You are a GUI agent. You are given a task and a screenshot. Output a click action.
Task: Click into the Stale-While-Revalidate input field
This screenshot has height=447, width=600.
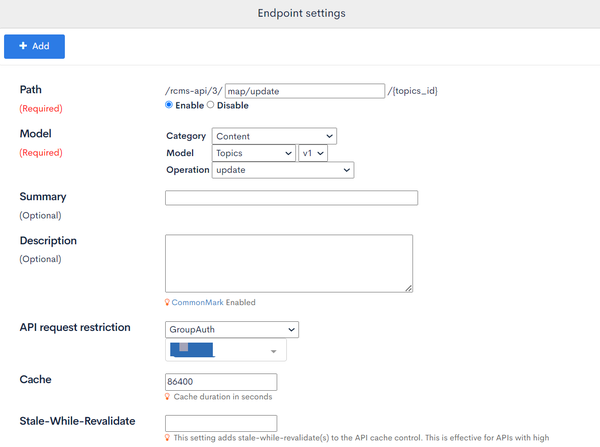pyautogui.click(x=221, y=423)
